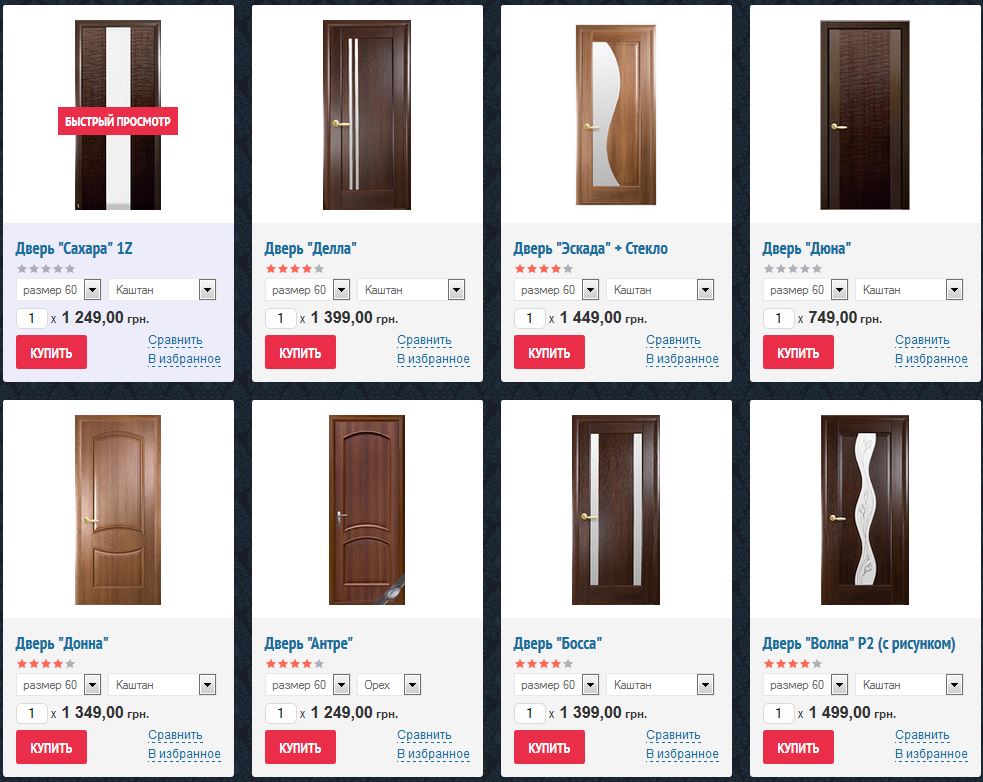Click star rating under Дверь Сахара 1Z
The width and height of the screenshot is (983, 782).
(46, 269)
